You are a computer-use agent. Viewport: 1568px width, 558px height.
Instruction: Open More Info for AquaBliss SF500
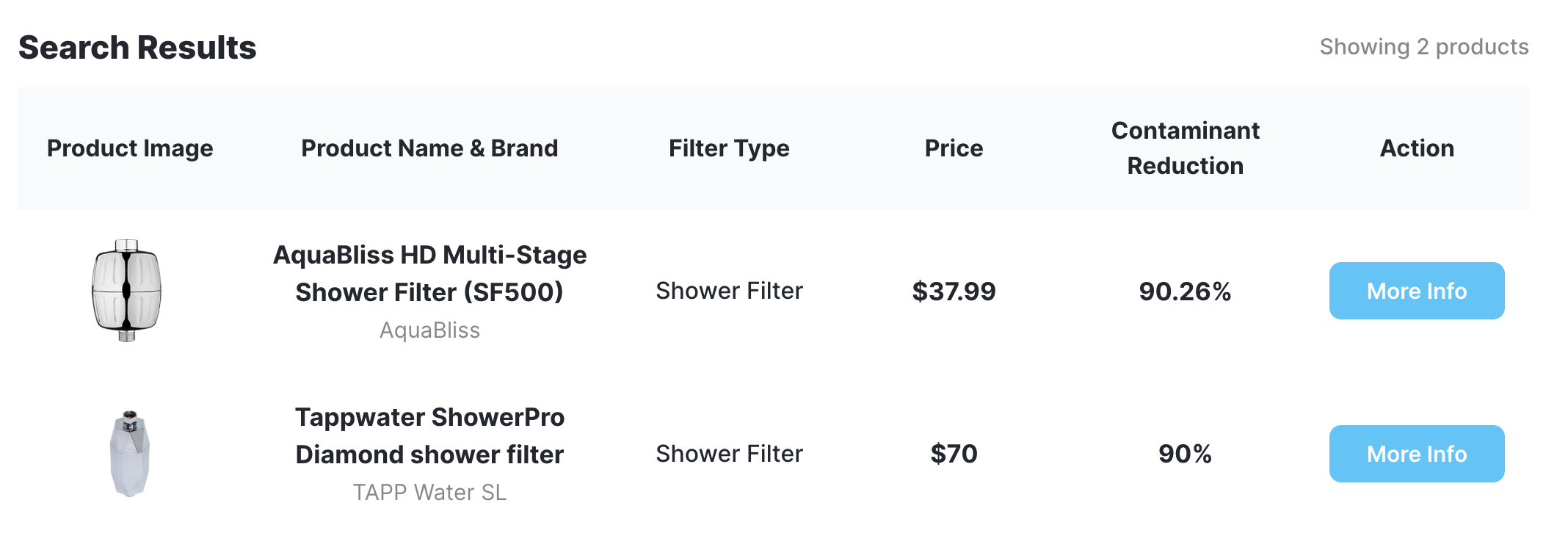1416,291
